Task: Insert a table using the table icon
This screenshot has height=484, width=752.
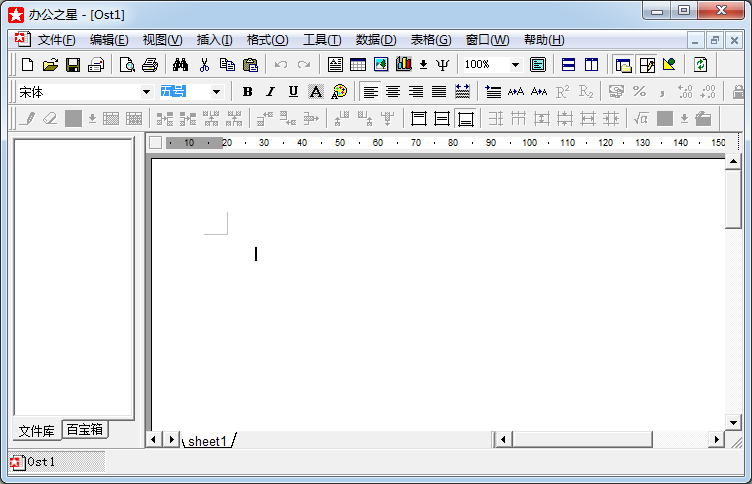Action: 358,65
